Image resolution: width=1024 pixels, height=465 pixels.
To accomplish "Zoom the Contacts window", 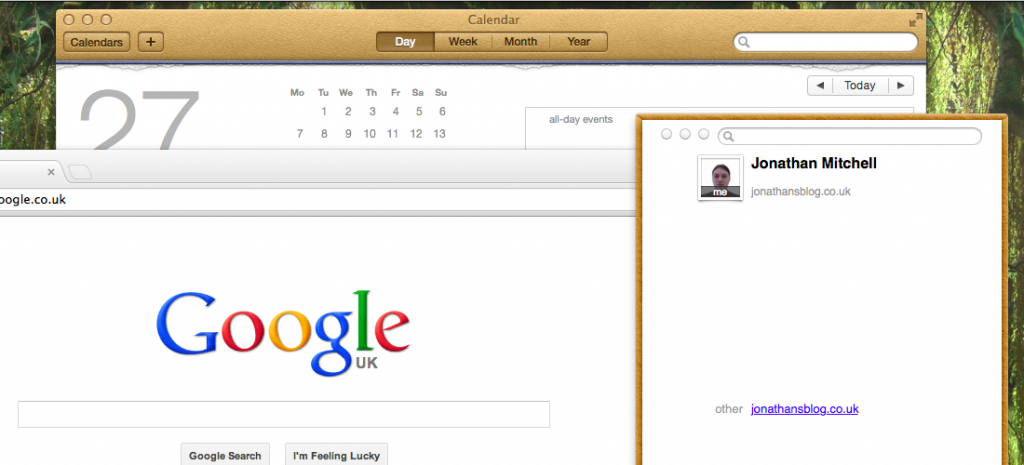I will (x=703, y=134).
